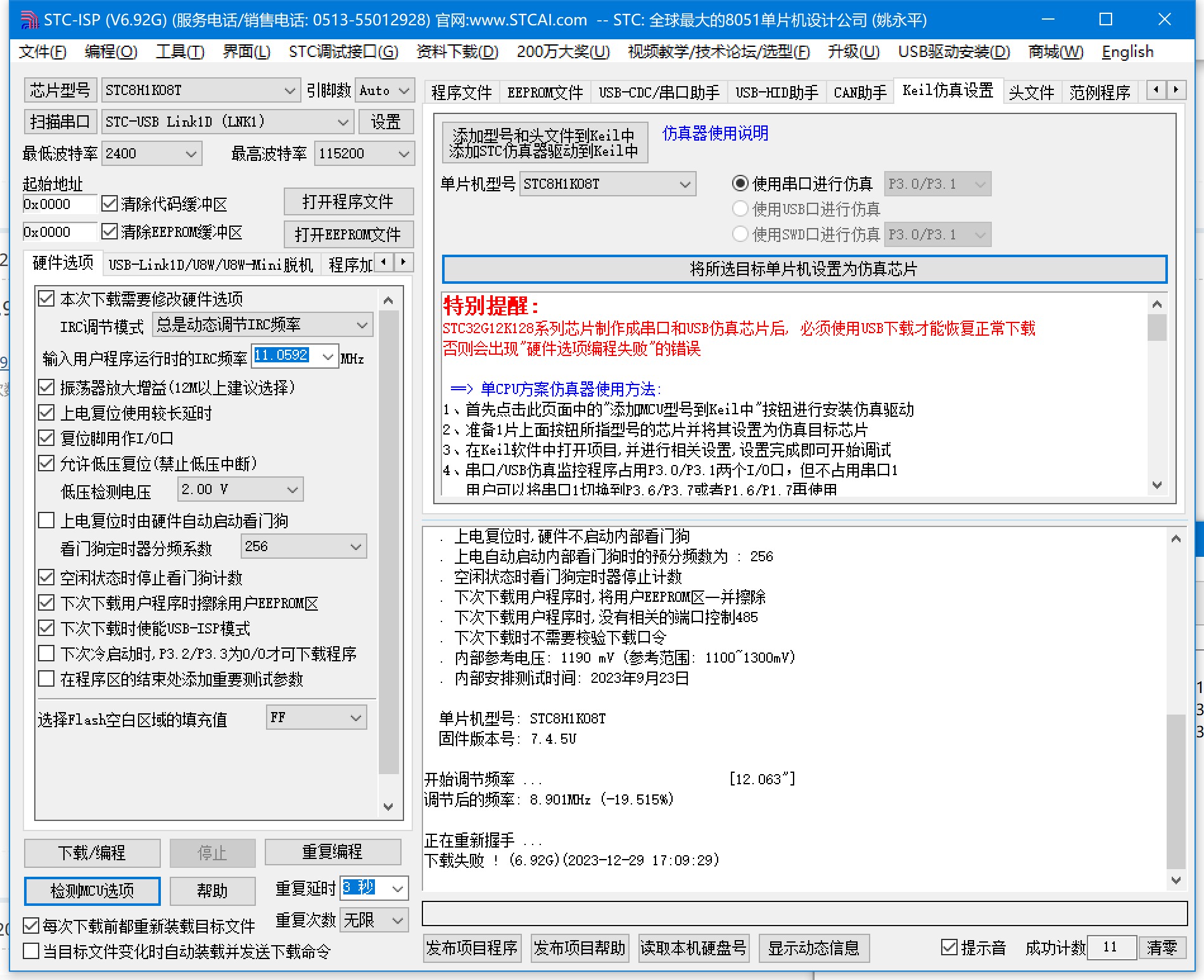Click hardware options tab-strip right arrow
This screenshot has width=1204, height=980.
pyautogui.click(x=403, y=262)
